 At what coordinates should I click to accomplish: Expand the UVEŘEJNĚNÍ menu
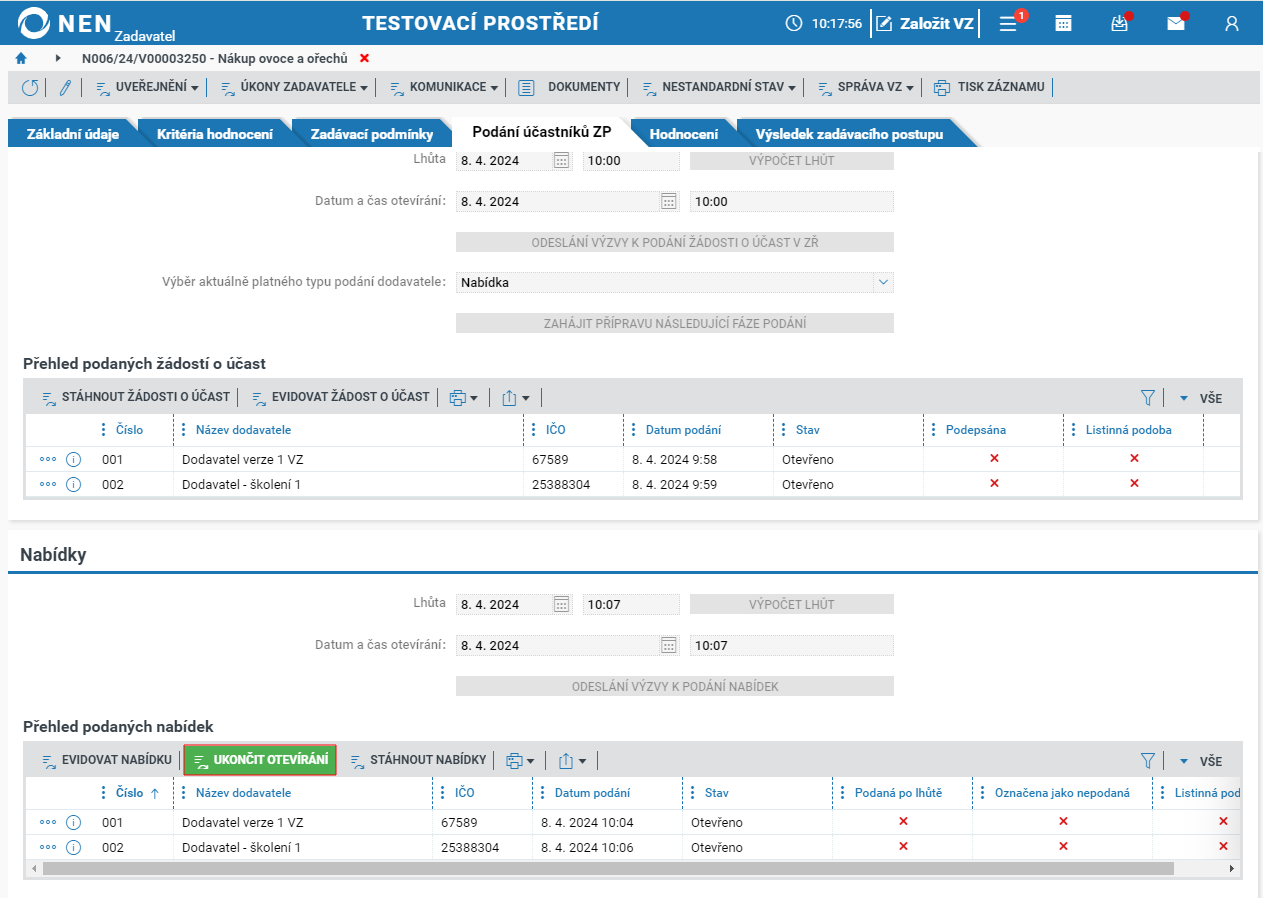click(147, 87)
